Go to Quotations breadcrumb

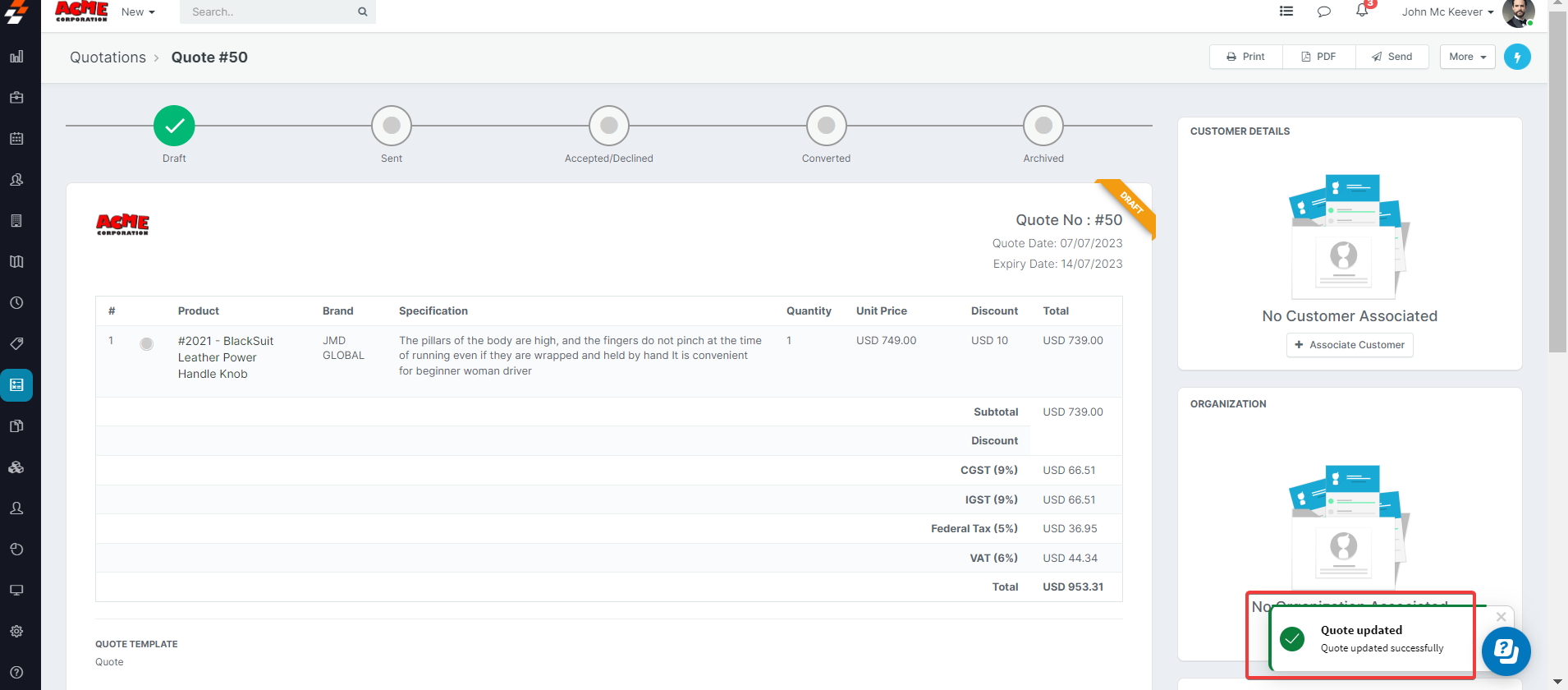[x=108, y=57]
